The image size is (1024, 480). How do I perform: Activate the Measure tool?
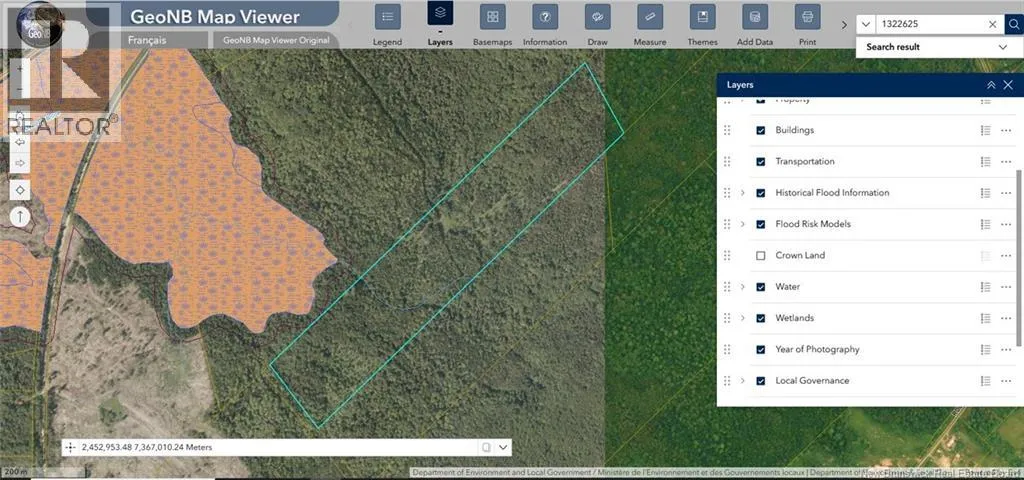(650, 17)
